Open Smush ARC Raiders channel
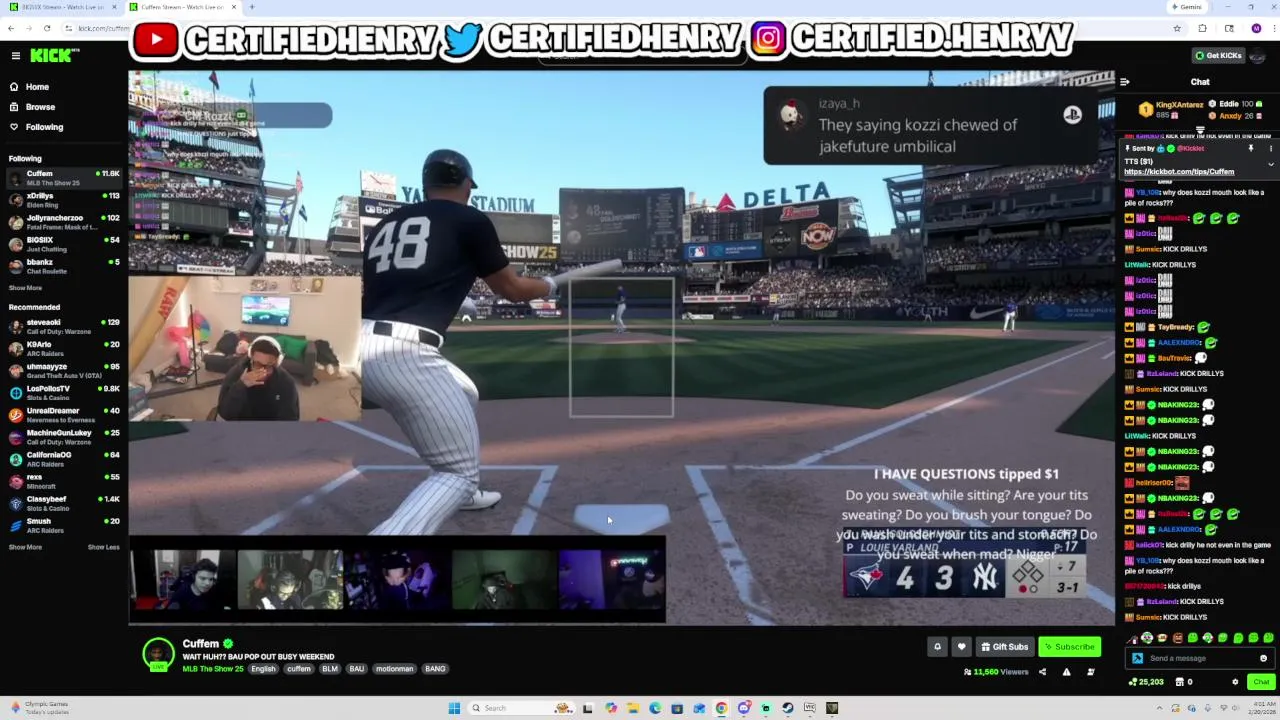Viewport: 1280px width, 720px height. point(64,525)
